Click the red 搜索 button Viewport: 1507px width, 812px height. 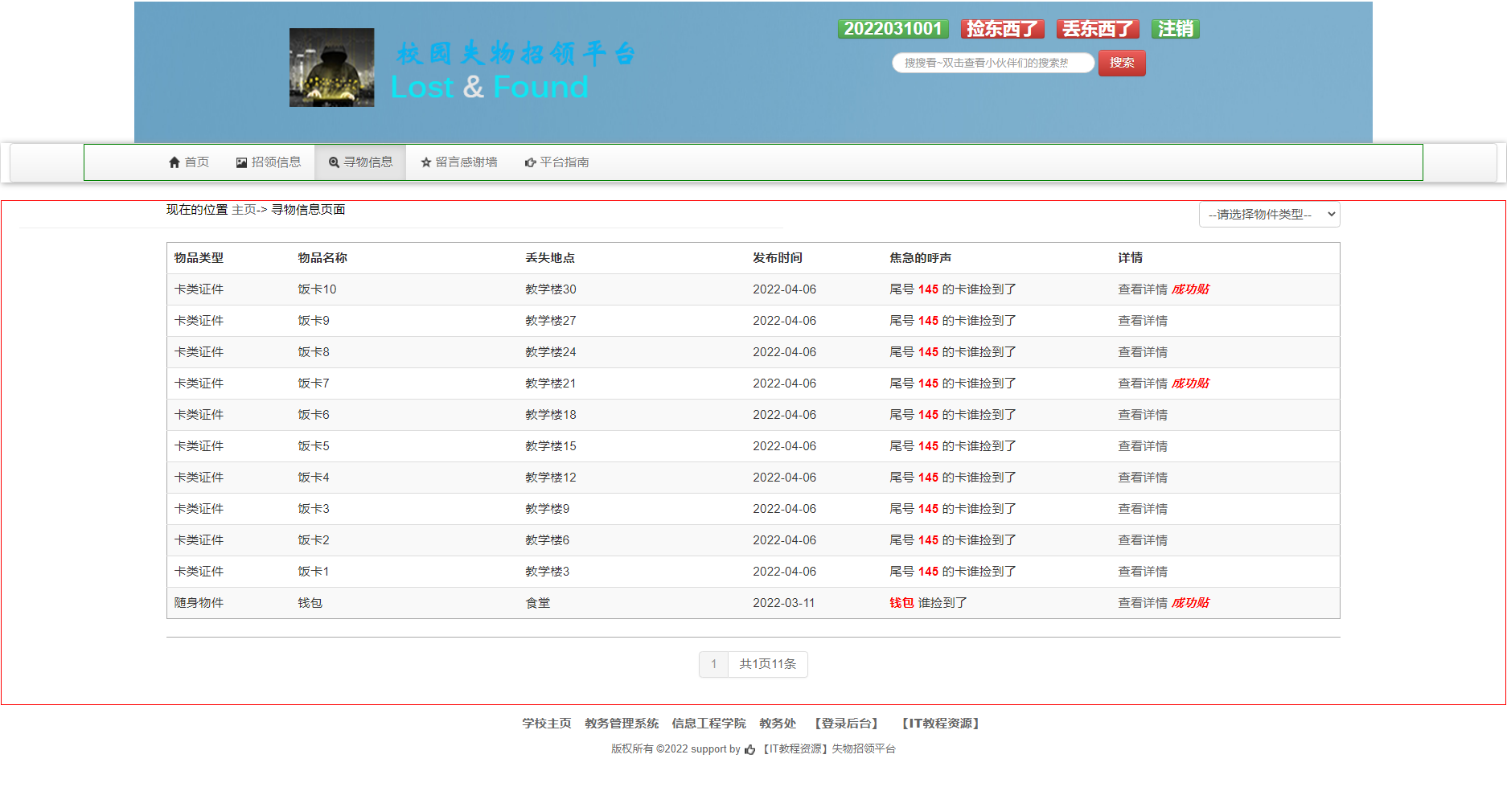[1122, 63]
